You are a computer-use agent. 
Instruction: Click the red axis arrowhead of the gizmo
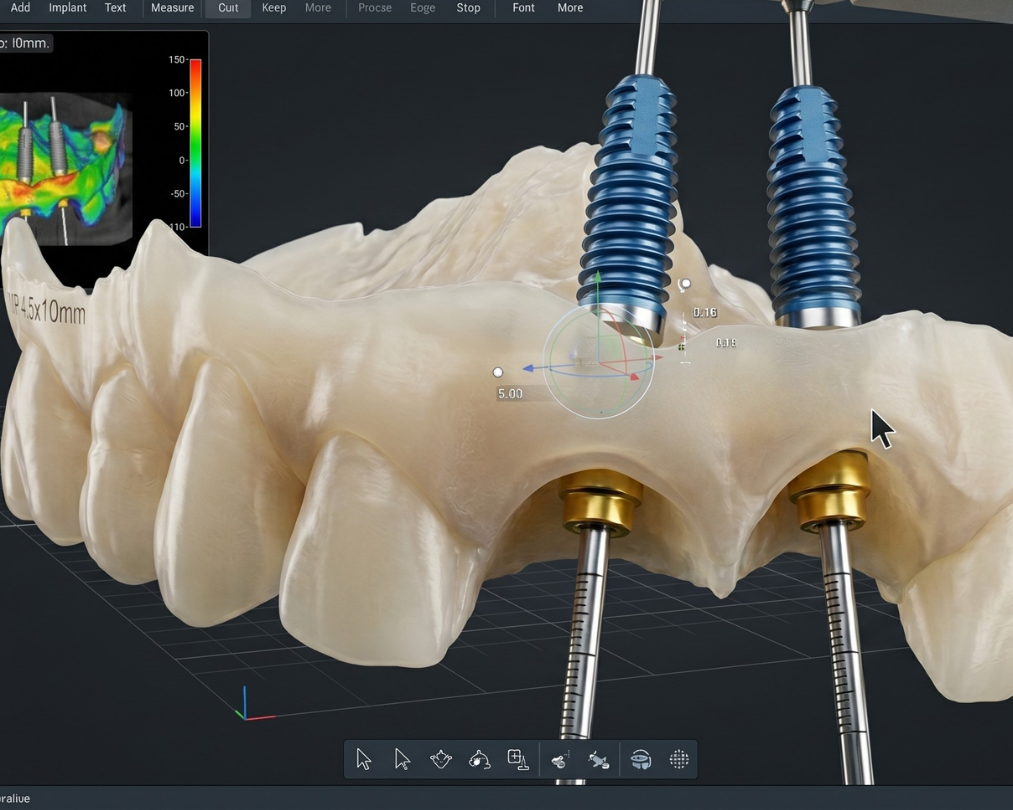point(634,376)
